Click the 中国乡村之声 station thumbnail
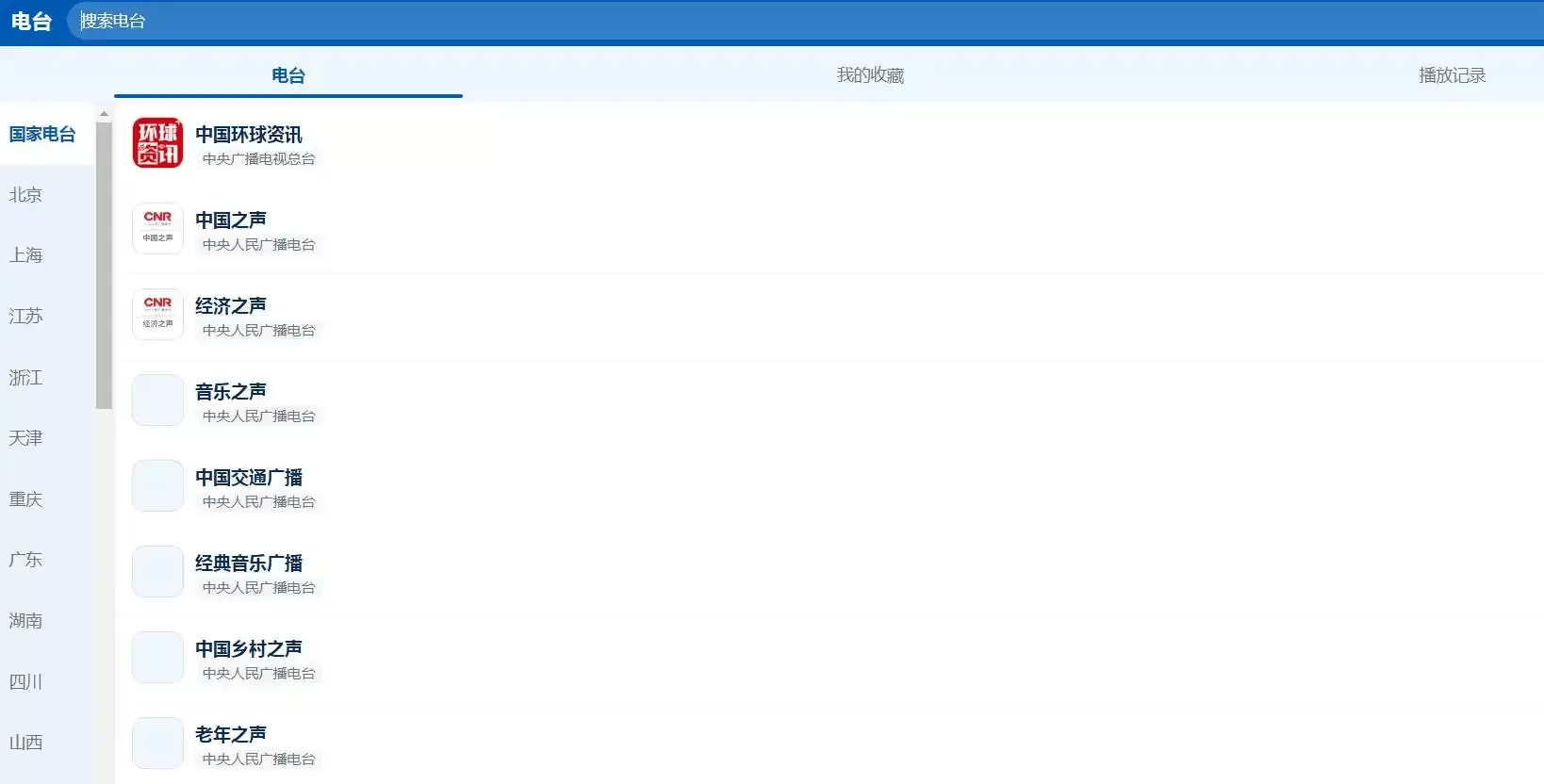This screenshot has width=1544, height=784. [157, 658]
